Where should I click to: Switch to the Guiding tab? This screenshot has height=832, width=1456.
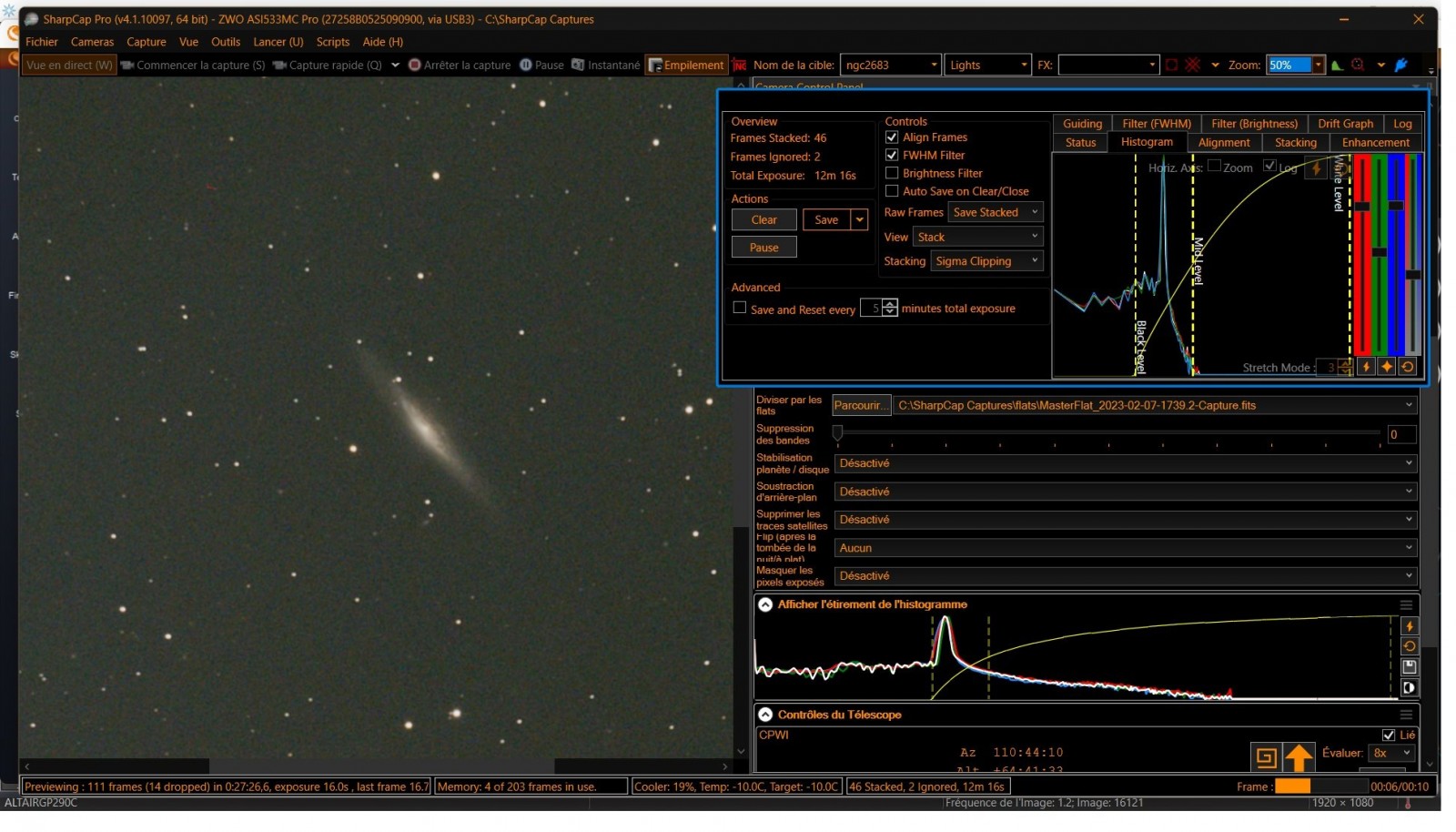pos(1082,124)
